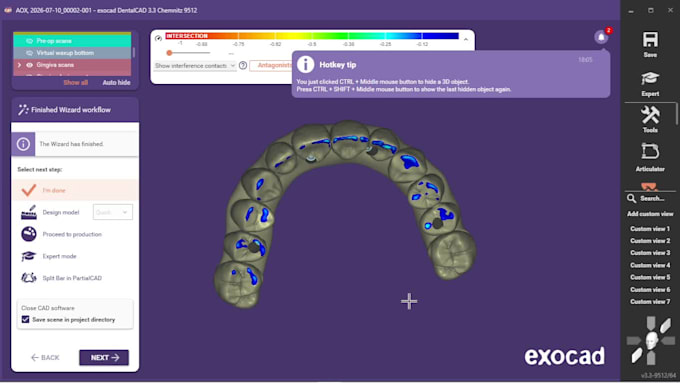Image resolution: width=680 pixels, height=383 pixels.
Task: Collapse the intersection color scale panel
Action: 466,39
